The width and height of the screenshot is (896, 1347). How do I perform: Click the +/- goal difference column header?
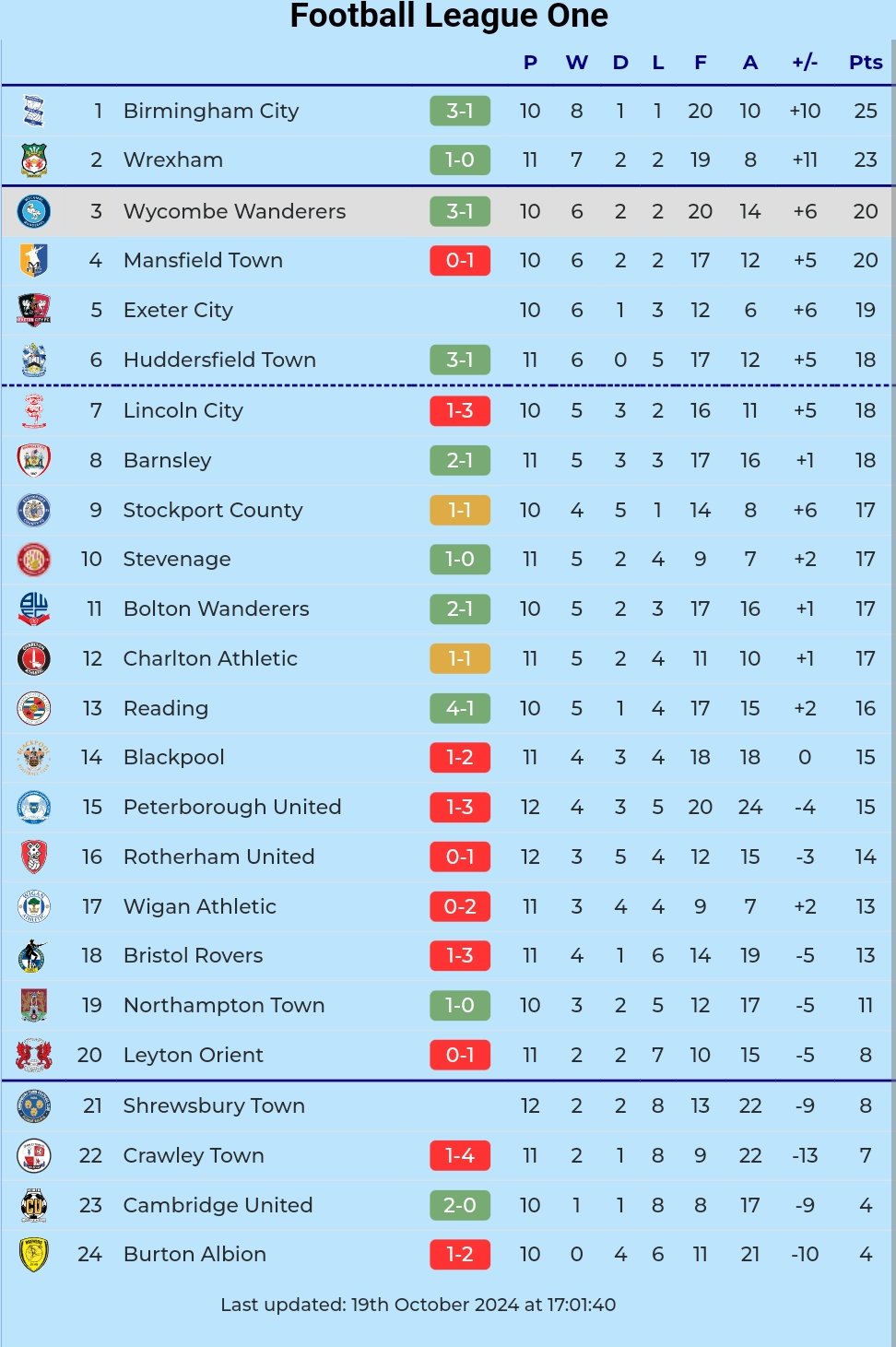(805, 63)
